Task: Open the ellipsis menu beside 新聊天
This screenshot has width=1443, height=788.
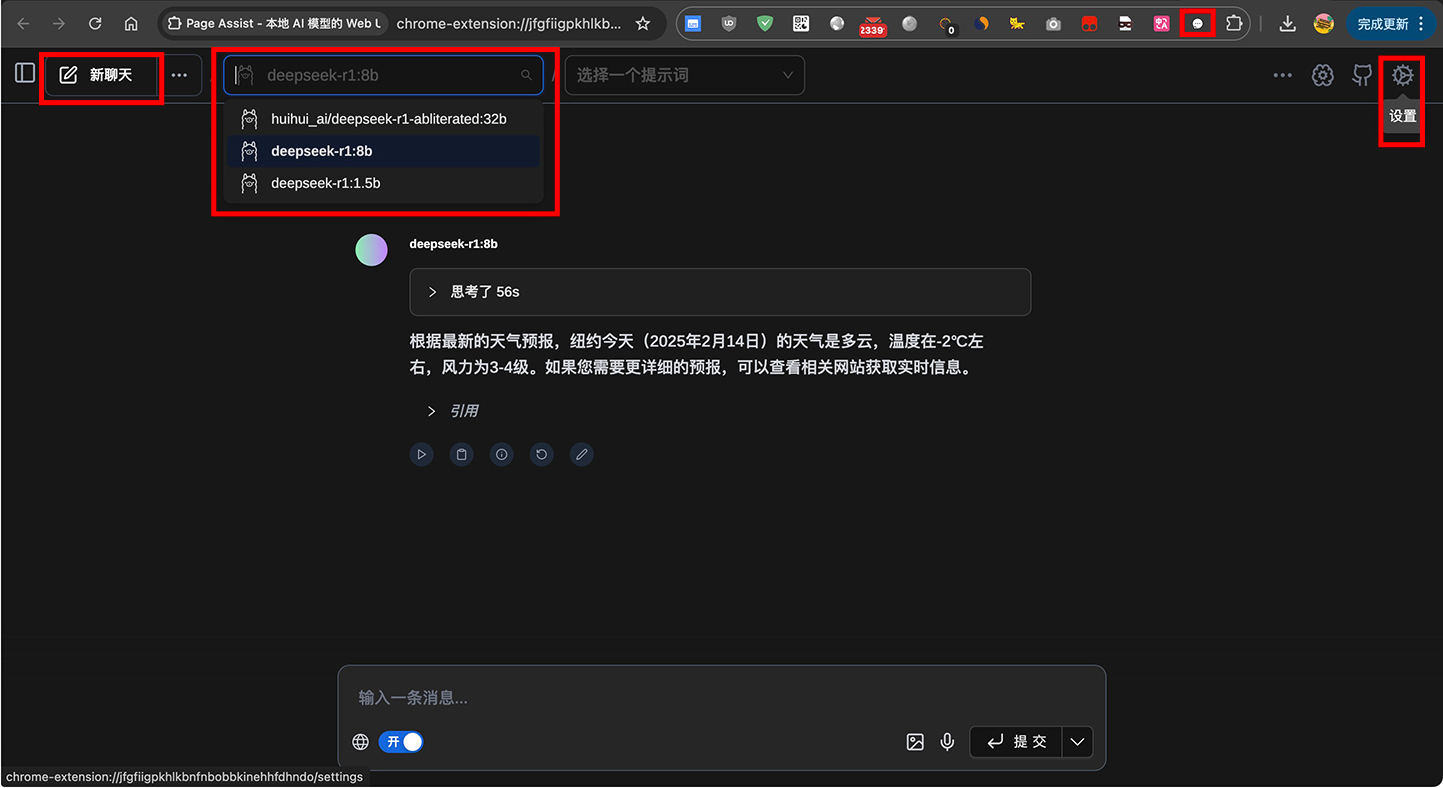Action: 179,75
